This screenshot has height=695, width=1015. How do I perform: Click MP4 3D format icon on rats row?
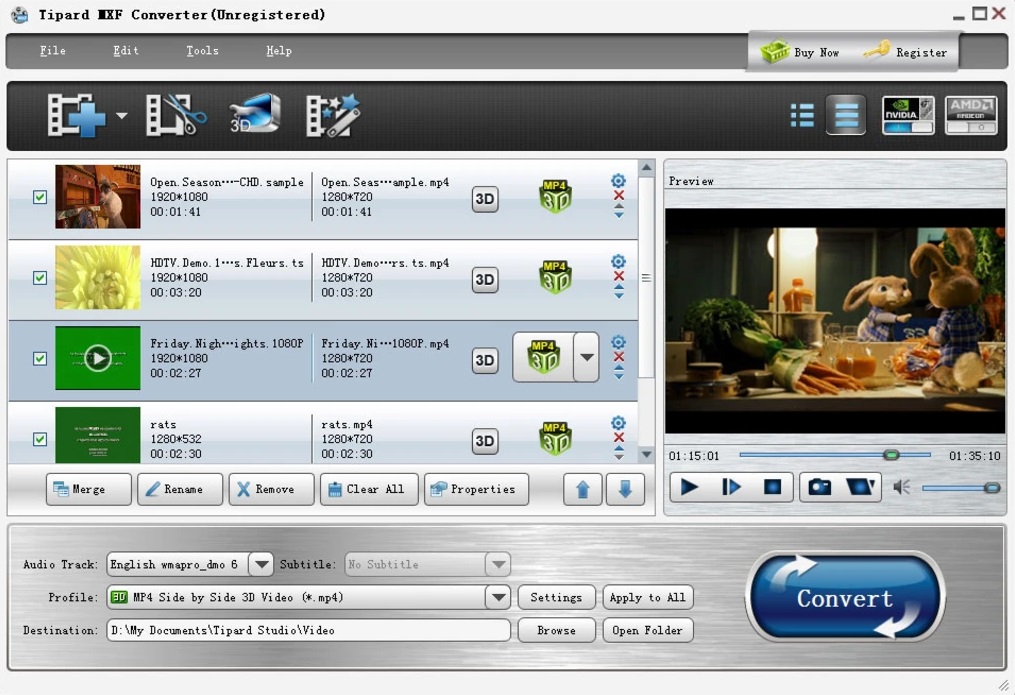coord(555,439)
